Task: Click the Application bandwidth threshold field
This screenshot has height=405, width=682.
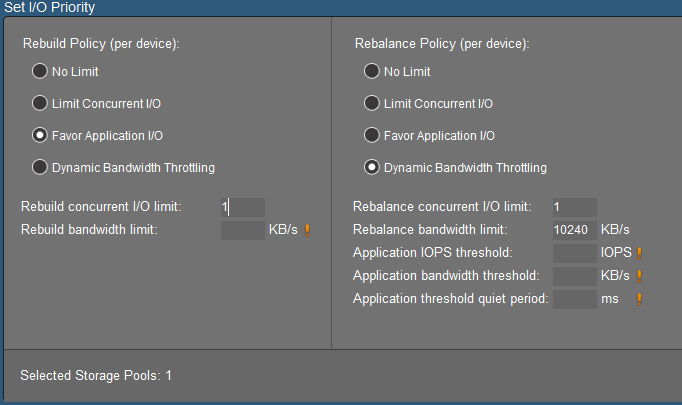Action: click(x=575, y=276)
